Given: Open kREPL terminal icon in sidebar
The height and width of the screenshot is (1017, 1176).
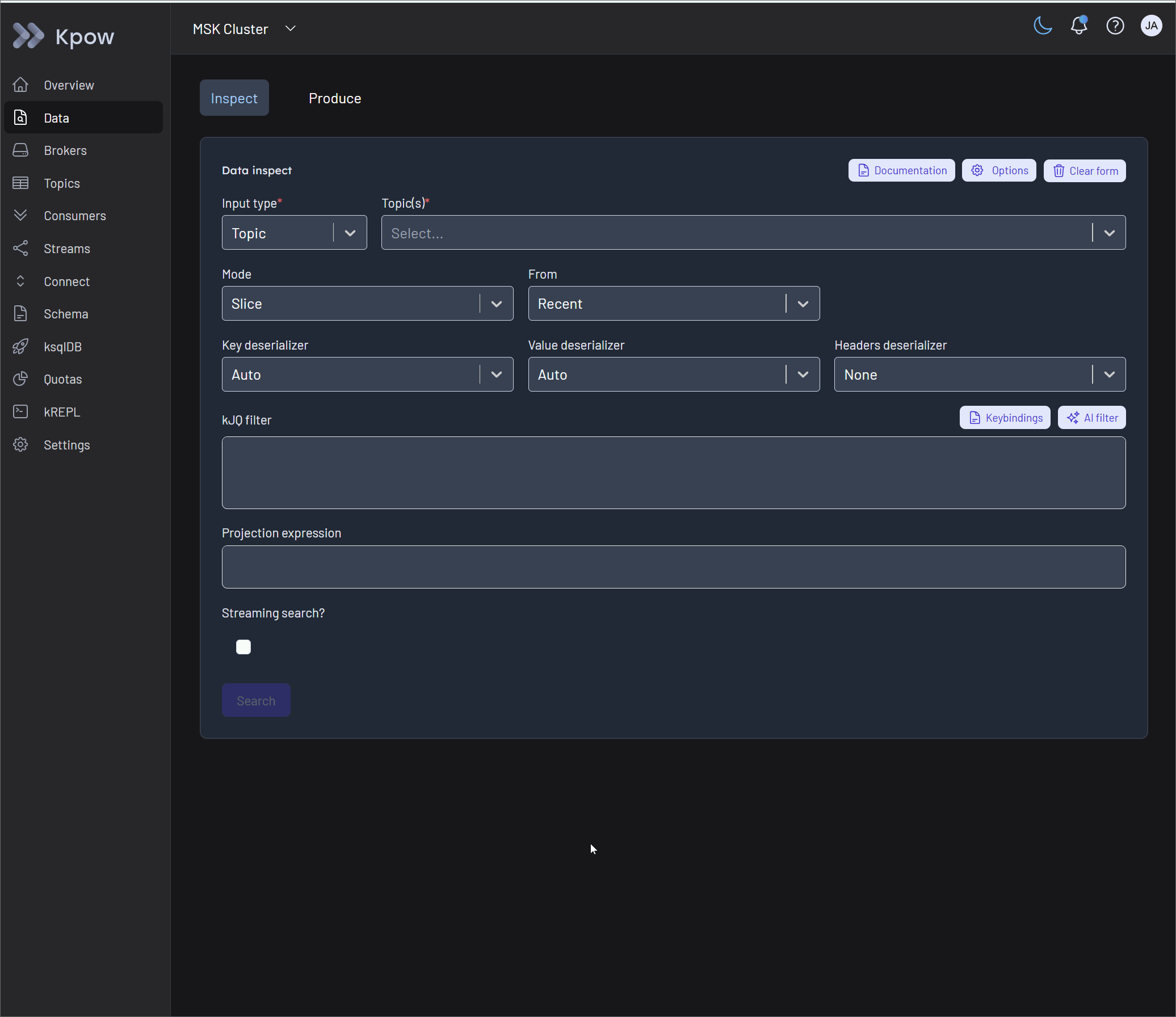Looking at the screenshot, I should click(20, 412).
